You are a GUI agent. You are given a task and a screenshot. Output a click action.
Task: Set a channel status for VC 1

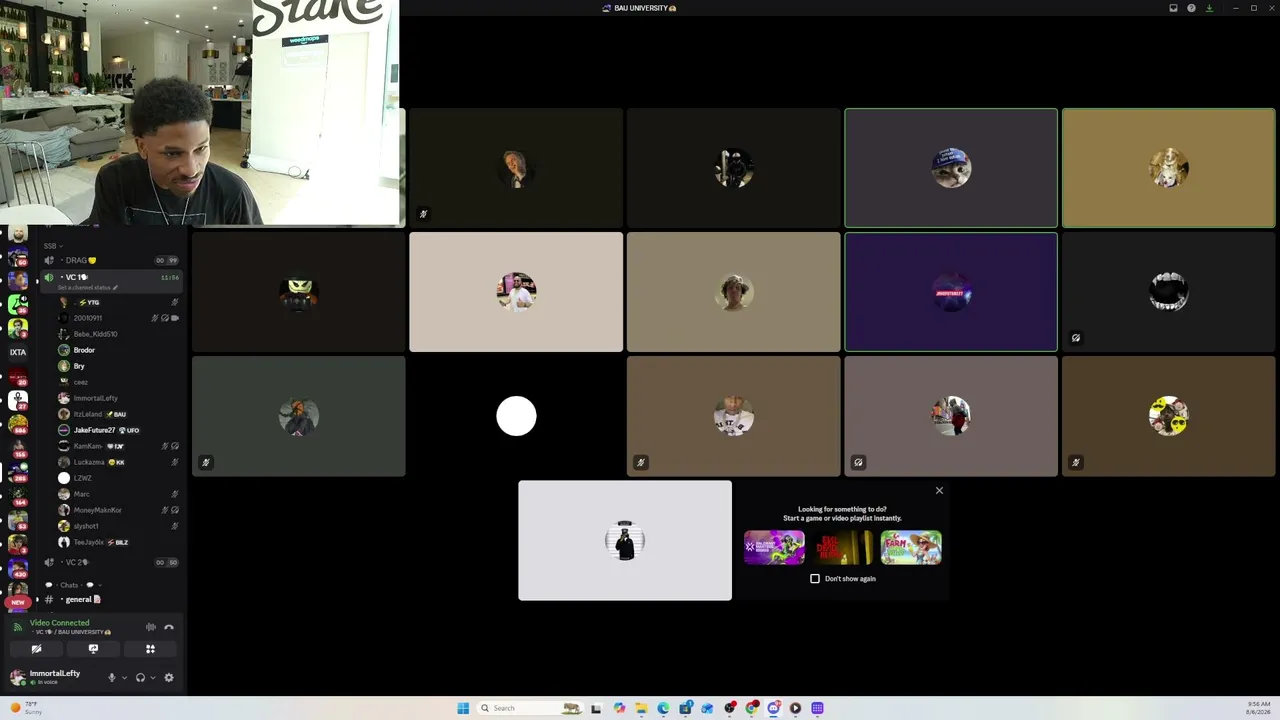point(88,288)
